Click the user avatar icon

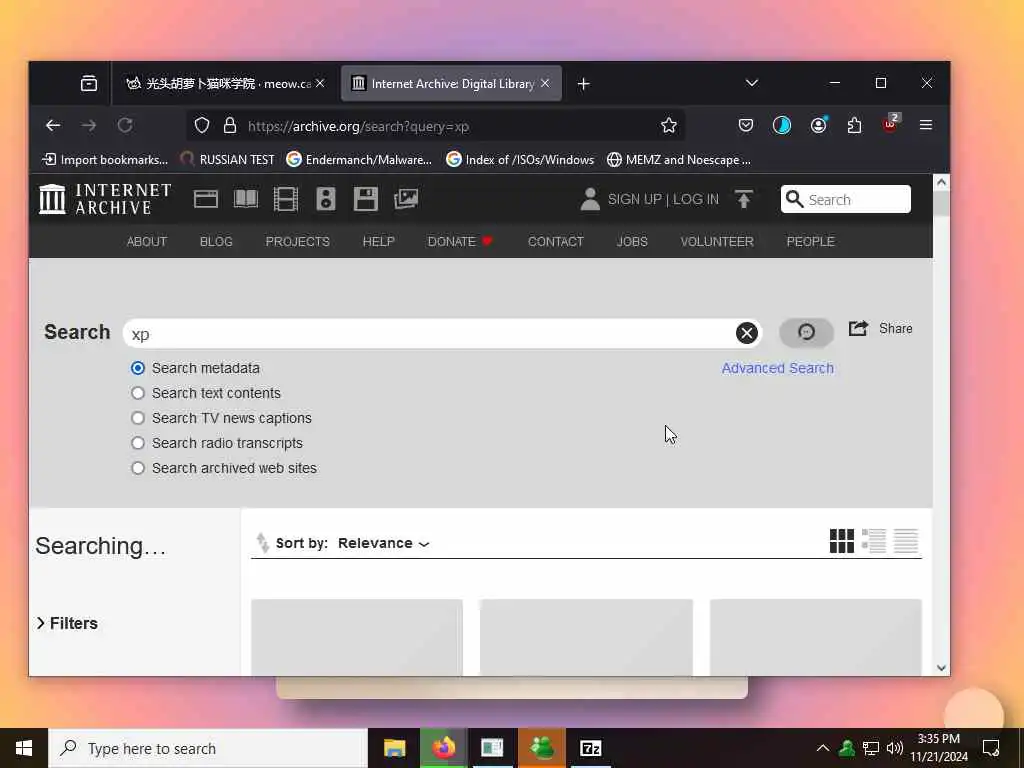click(x=590, y=199)
